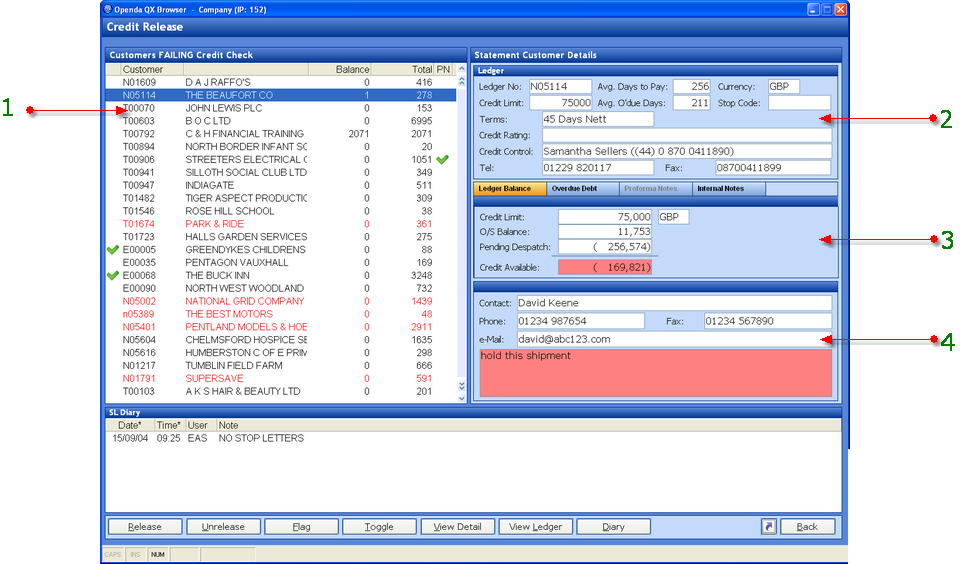Sort by the Balance column header
The height and width of the screenshot is (564, 960).
click(x=339, y=69)
